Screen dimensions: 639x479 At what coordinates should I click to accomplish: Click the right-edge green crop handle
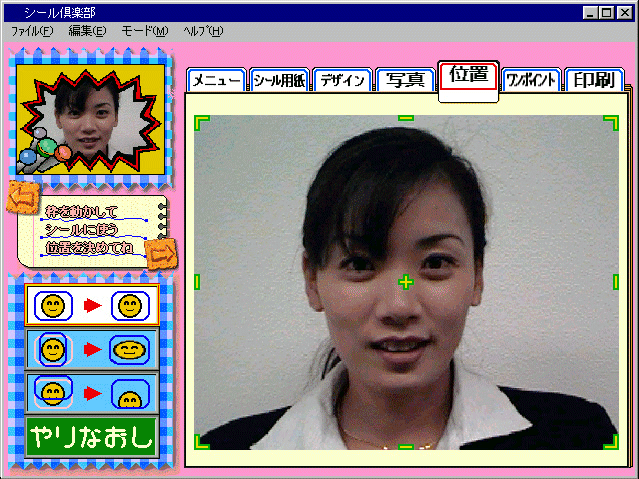pyautogui.click(x=615, y=282)
